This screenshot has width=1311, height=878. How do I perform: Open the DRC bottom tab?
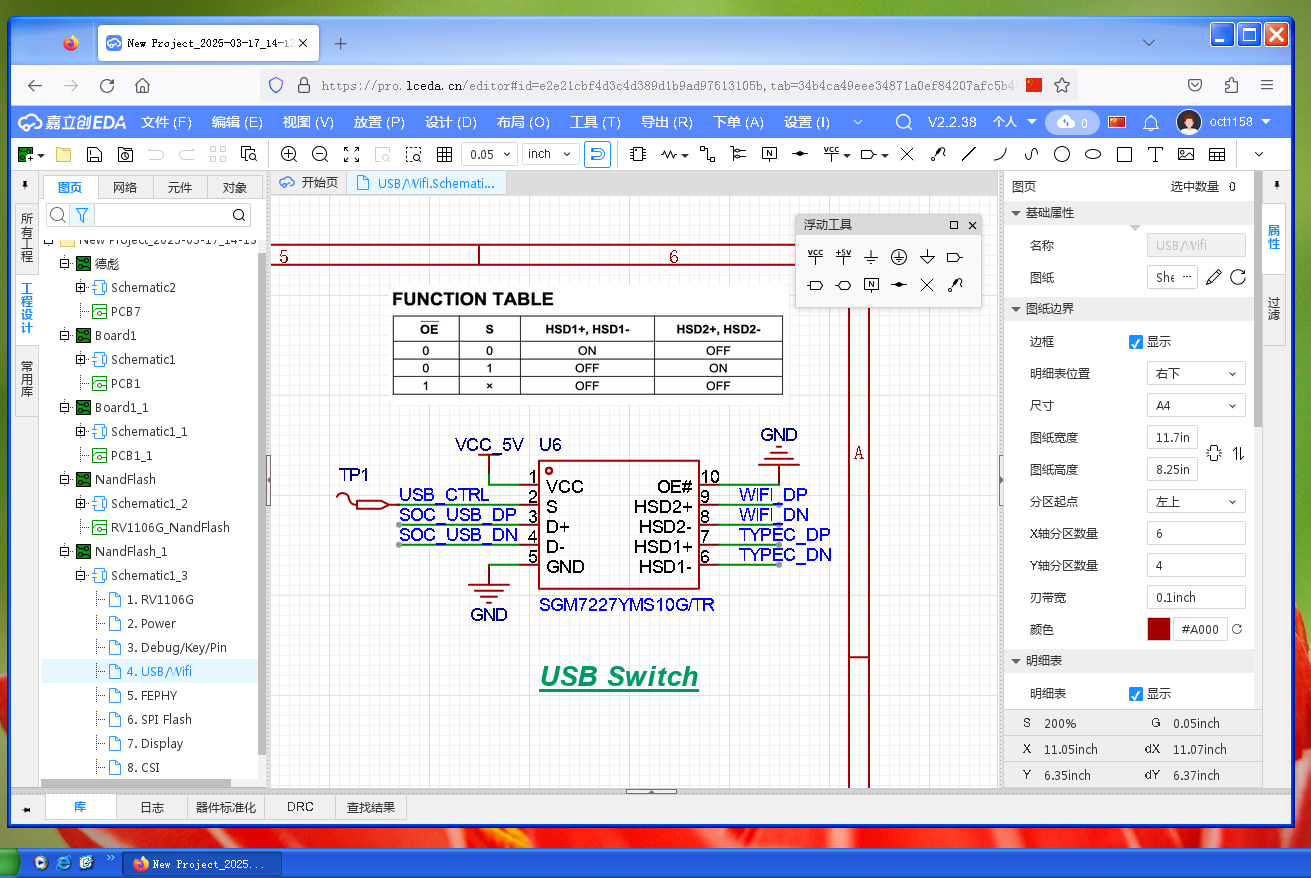(x=300, y=807)
